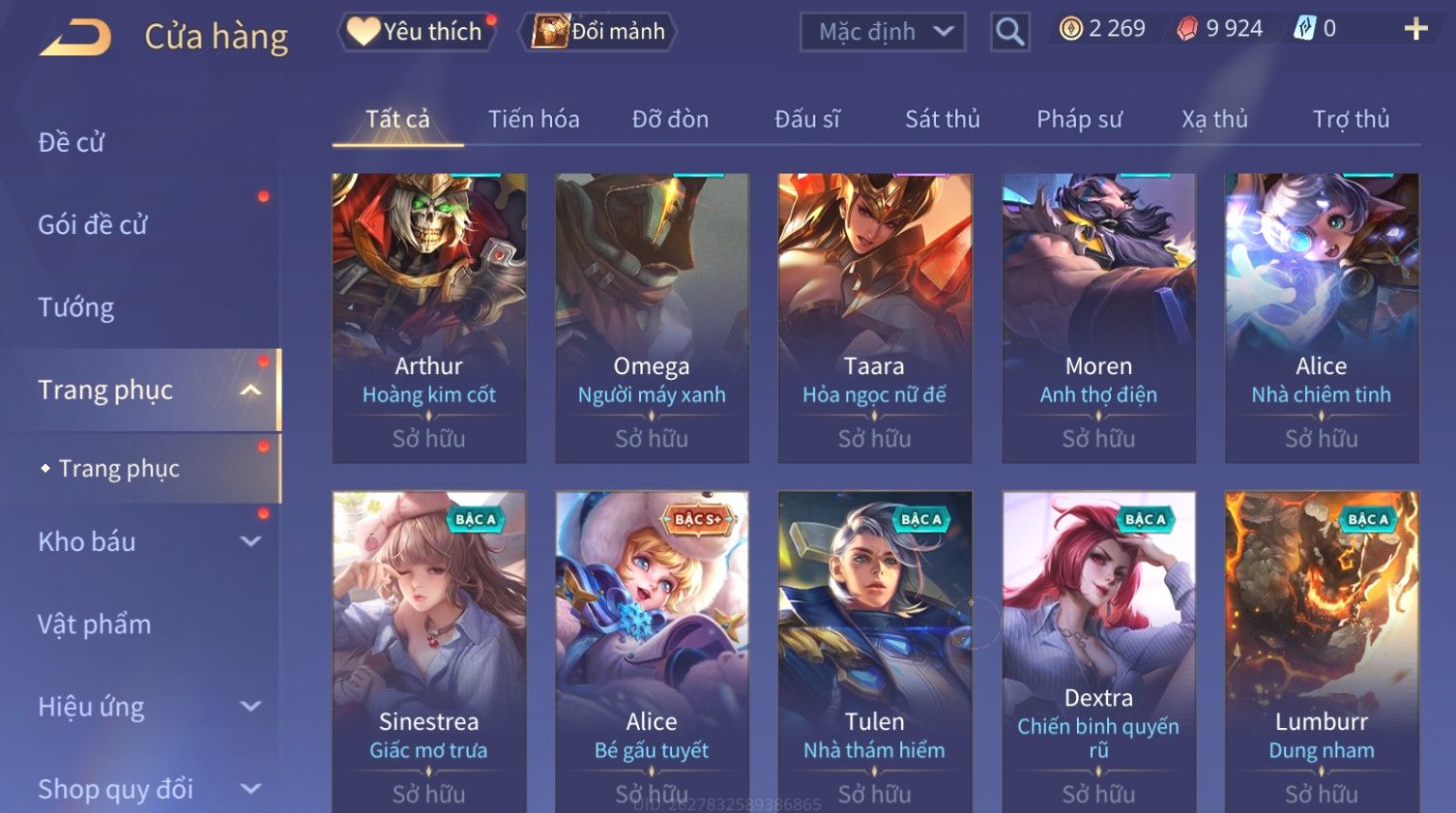Open the search magnifier icon
The height and width of the screenshot is (813, 1456).
tap(1009, 32)
